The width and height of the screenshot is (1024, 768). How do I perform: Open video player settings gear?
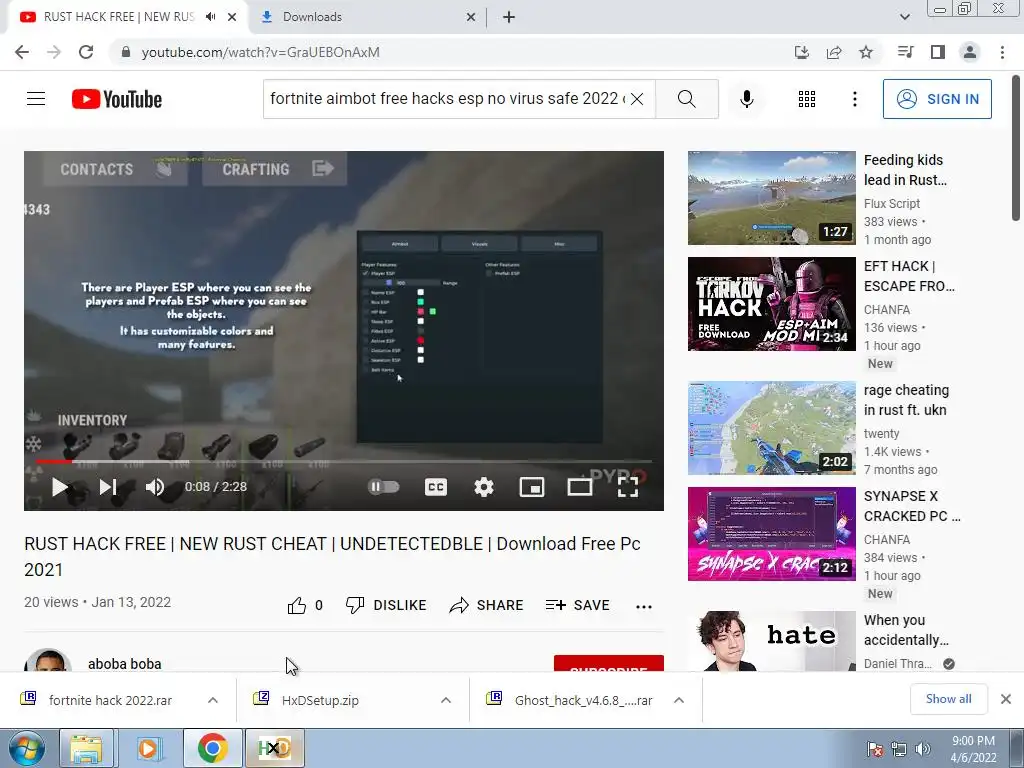click(x=484, y=487)
